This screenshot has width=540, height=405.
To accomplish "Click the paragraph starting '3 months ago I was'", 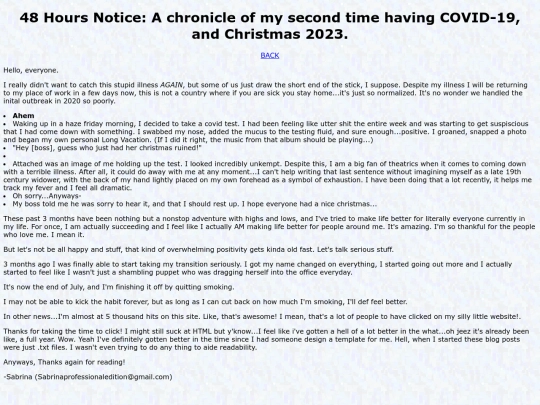I will click(258, 268).
